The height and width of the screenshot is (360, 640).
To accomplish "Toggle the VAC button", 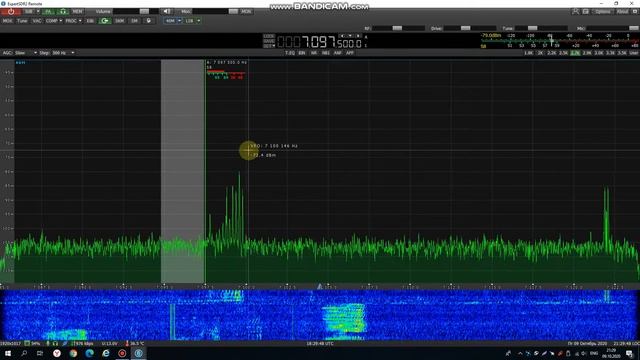I will [37, 20].
